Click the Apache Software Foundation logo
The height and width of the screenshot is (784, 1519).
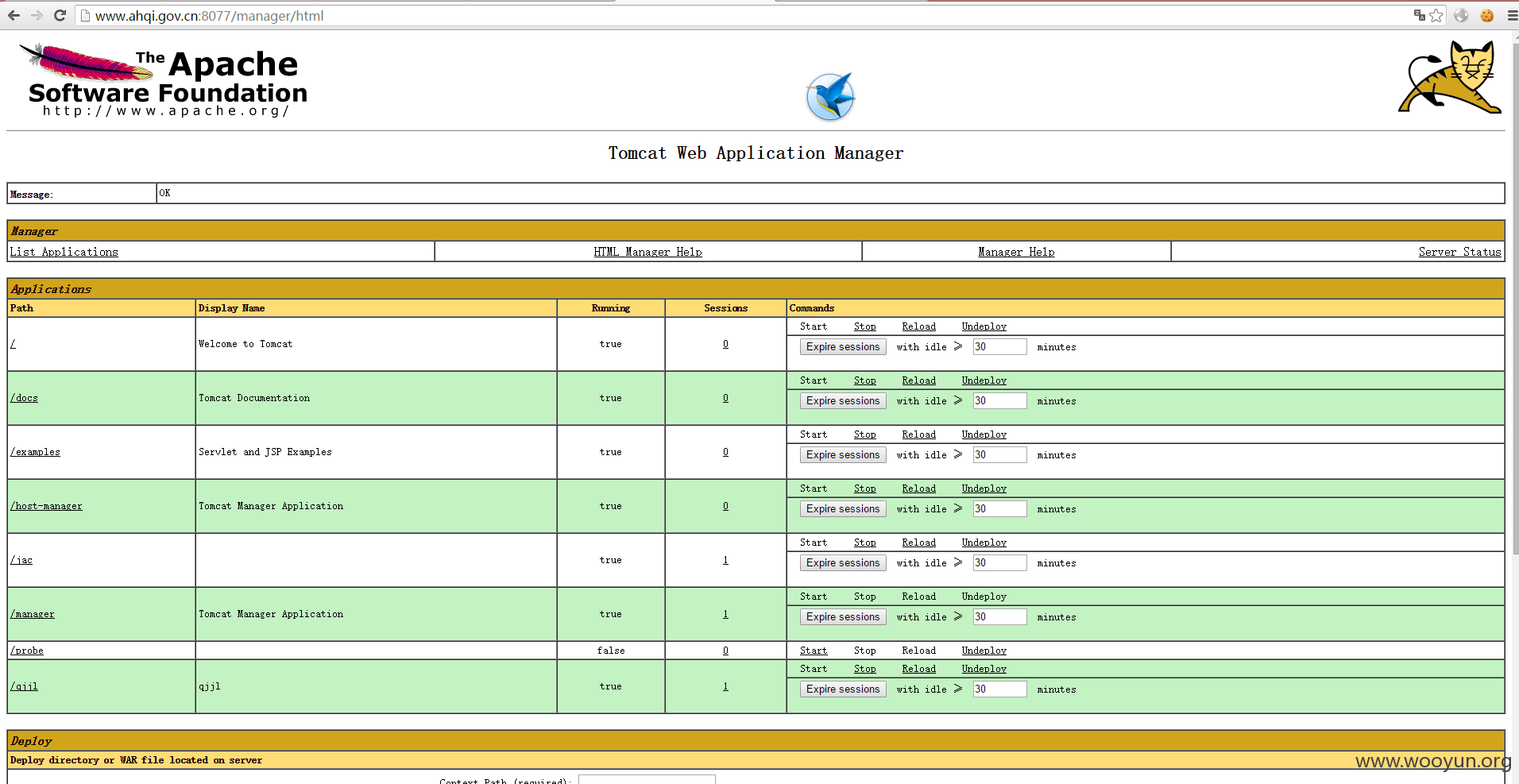(164, 80)
